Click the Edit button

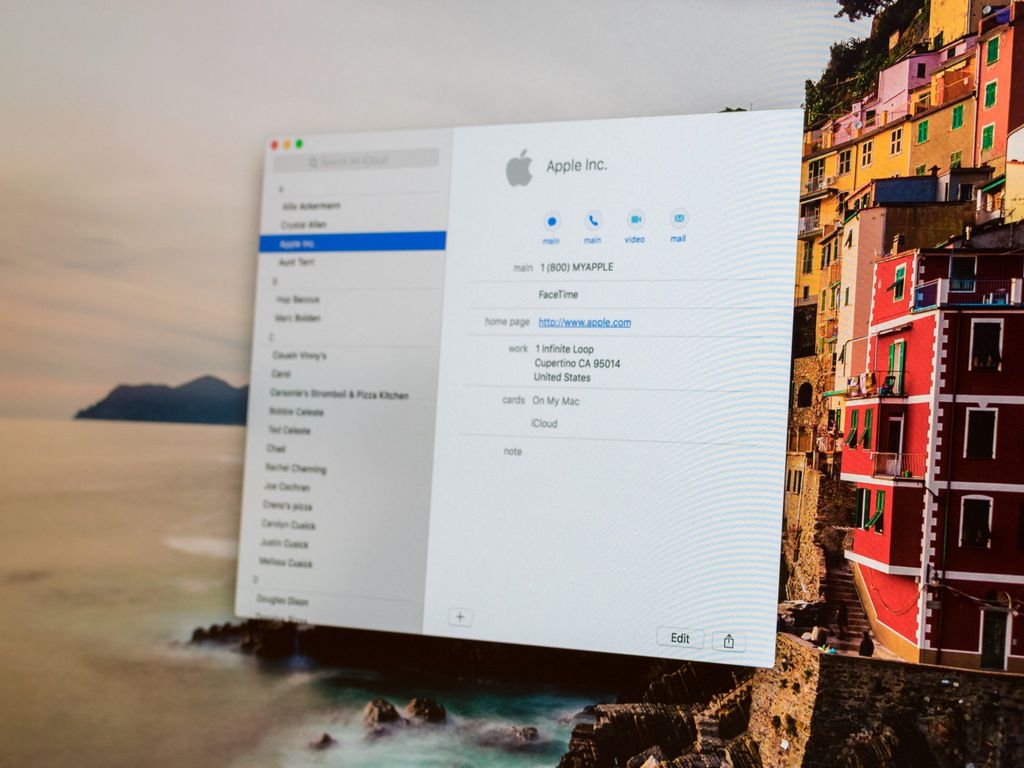(x=679, y=638)
